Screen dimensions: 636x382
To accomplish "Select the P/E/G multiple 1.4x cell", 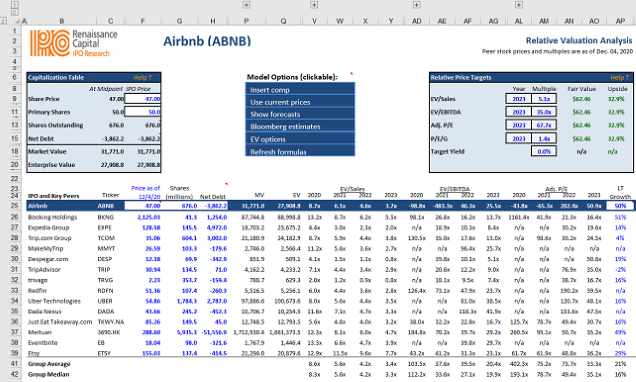I will click(x=544, y=138).
